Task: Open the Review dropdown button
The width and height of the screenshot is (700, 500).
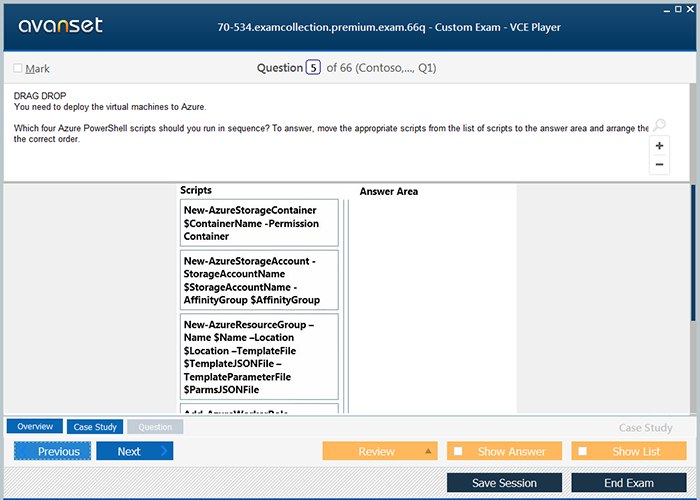Action: coord(380,451)
